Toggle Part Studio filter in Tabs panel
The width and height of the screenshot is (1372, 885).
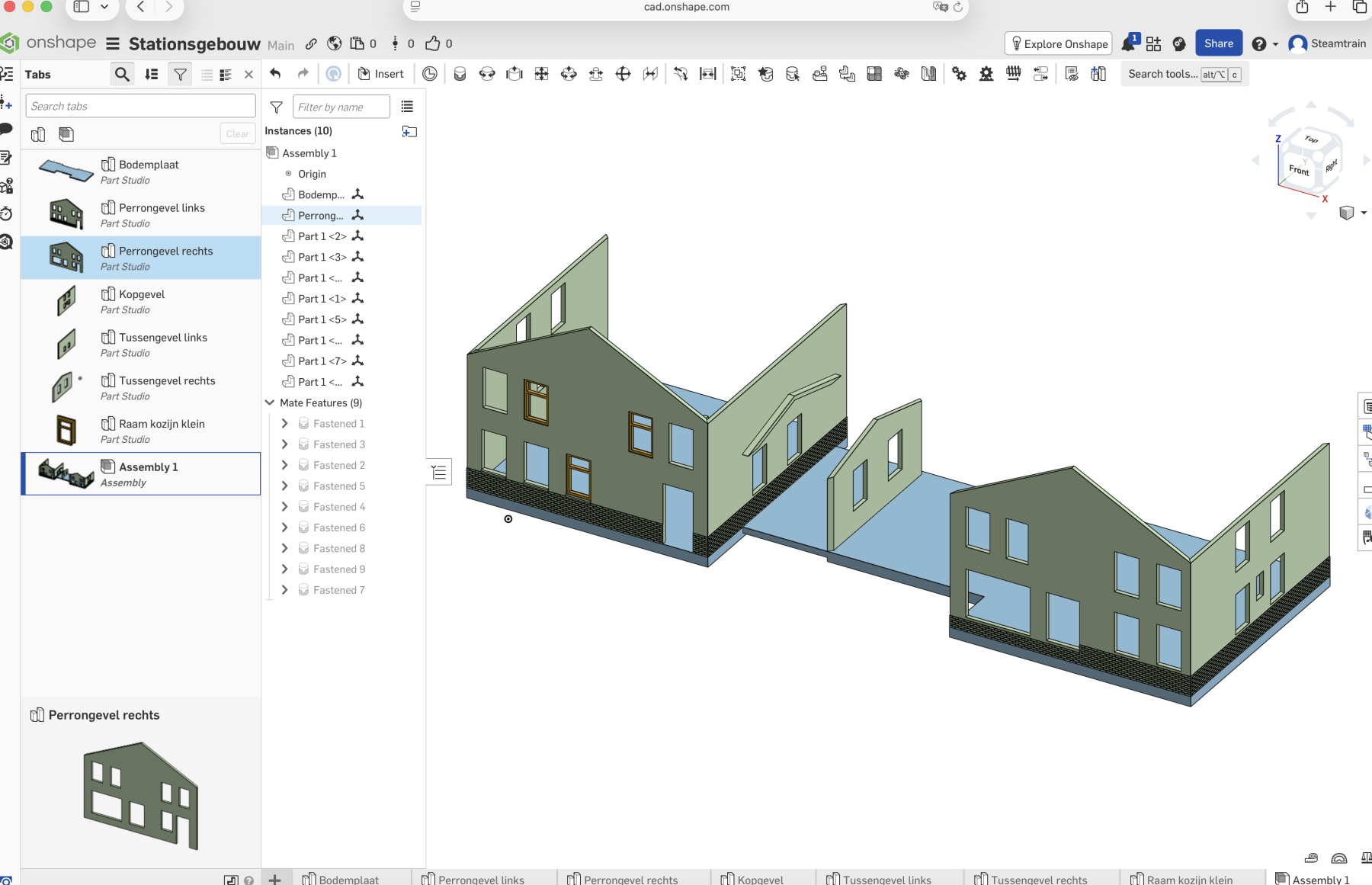click(38, 134)
